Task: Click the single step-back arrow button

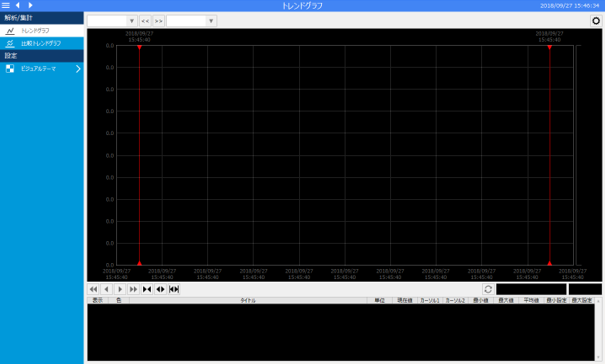Action: 106,289
